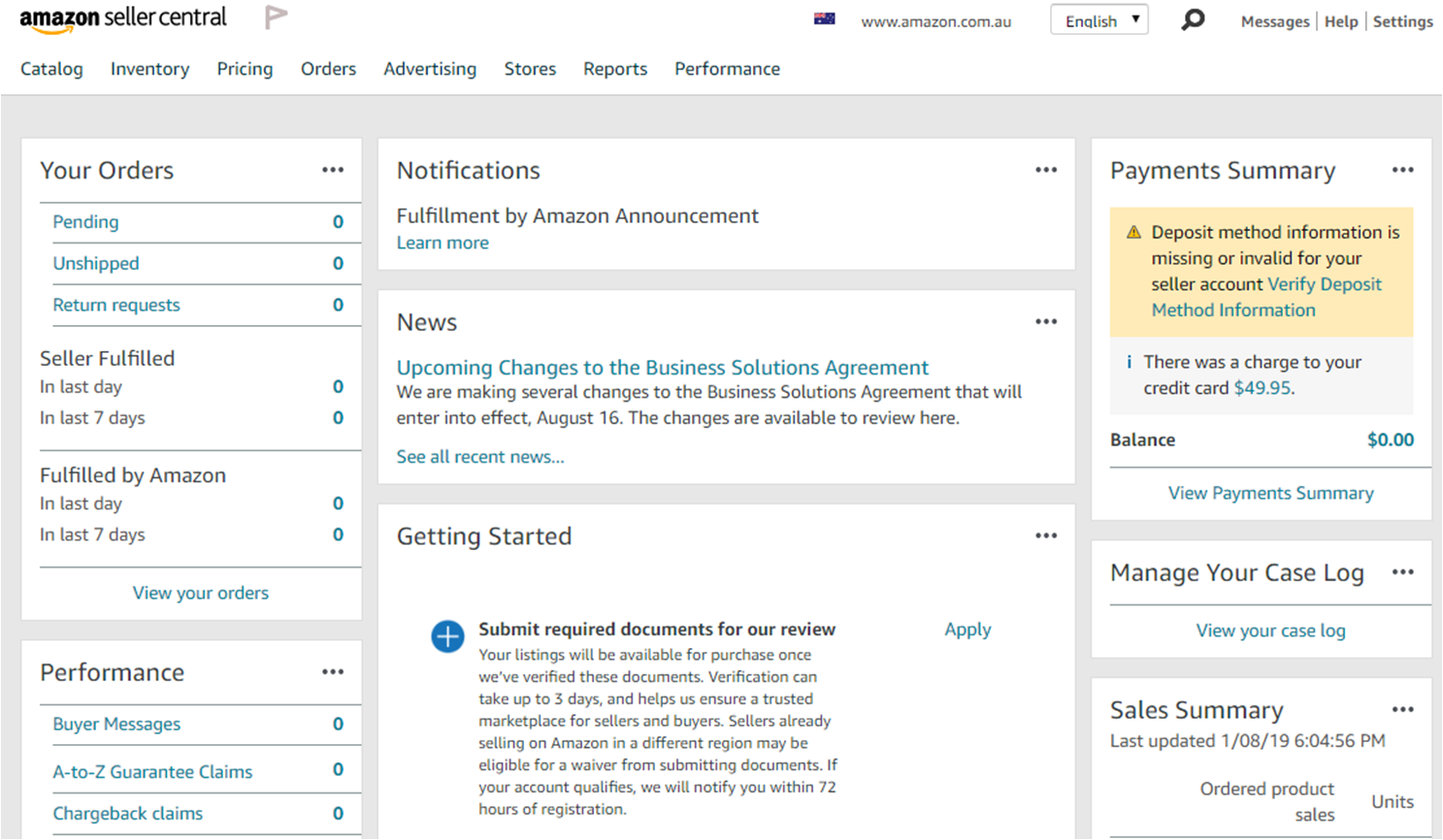The image size is (1443, 840).
Task: Open Sales Summary widget ellipsis menu
Action: coord(1402,709)
